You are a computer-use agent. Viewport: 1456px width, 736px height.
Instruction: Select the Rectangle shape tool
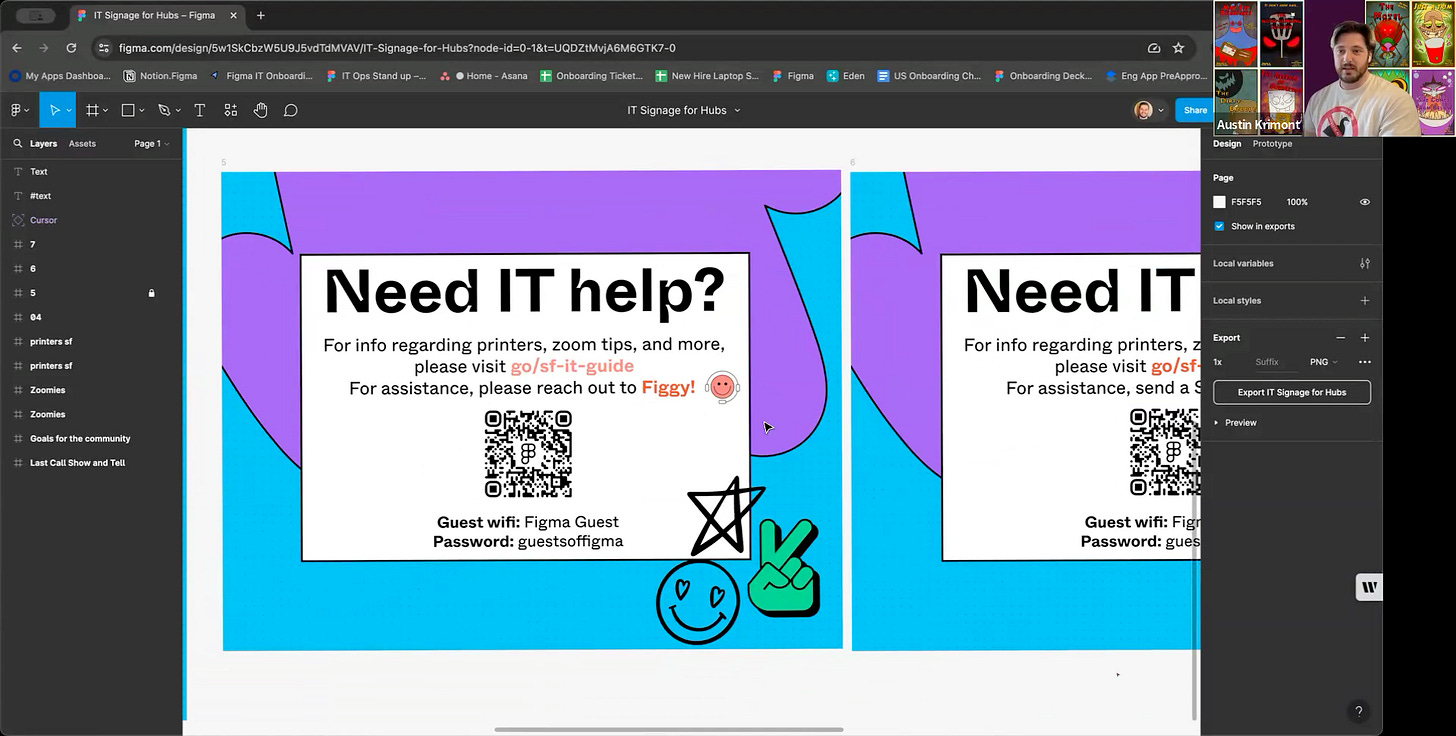128,110
